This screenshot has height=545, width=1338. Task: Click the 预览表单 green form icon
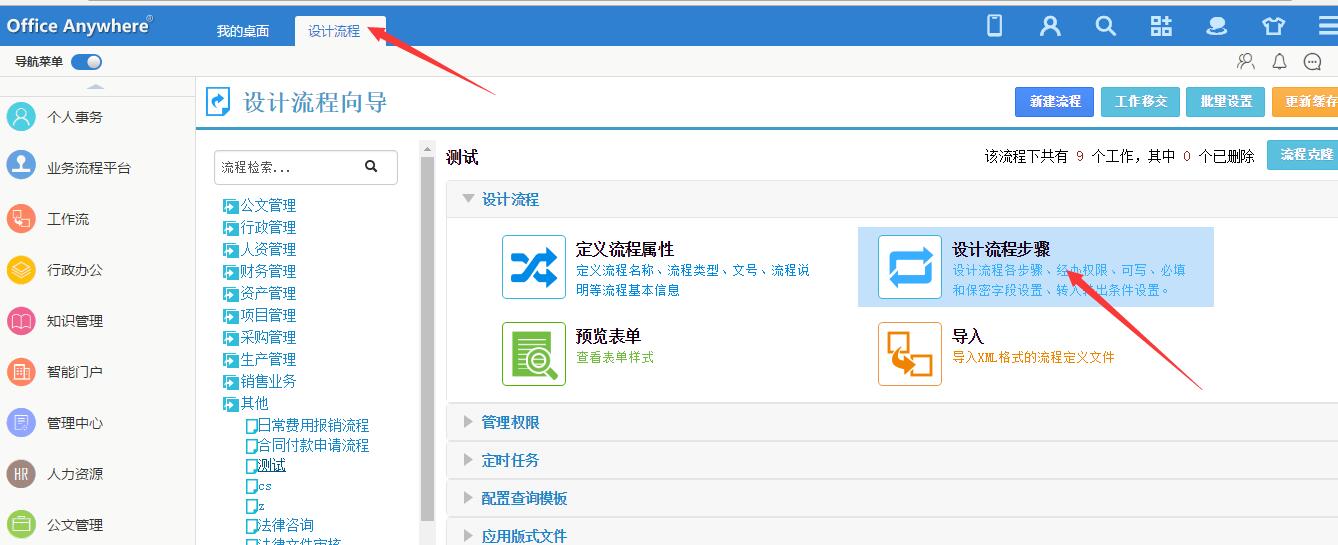pyautogui.click(x=534, y=353)
